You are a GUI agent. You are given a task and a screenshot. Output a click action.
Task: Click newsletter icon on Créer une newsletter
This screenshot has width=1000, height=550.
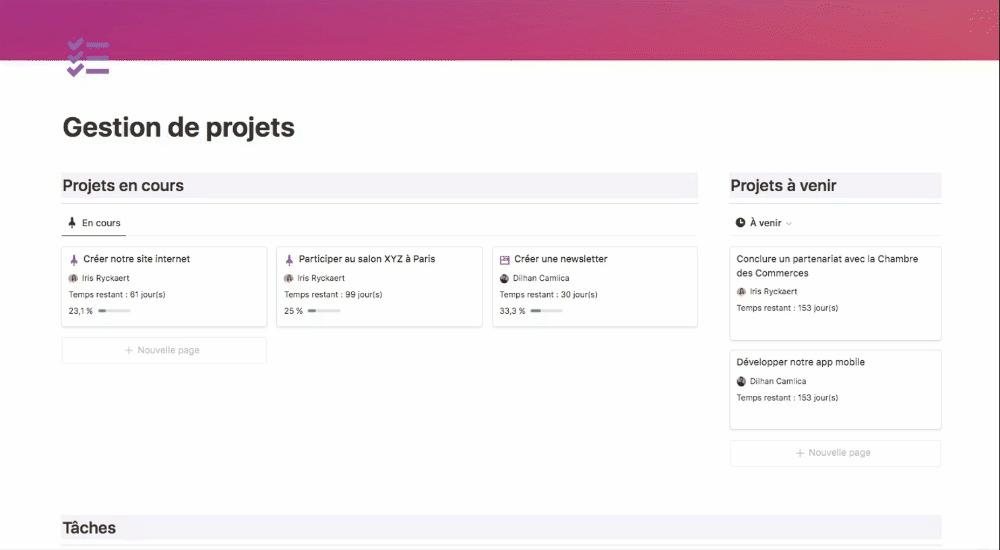tap(504, 259)
